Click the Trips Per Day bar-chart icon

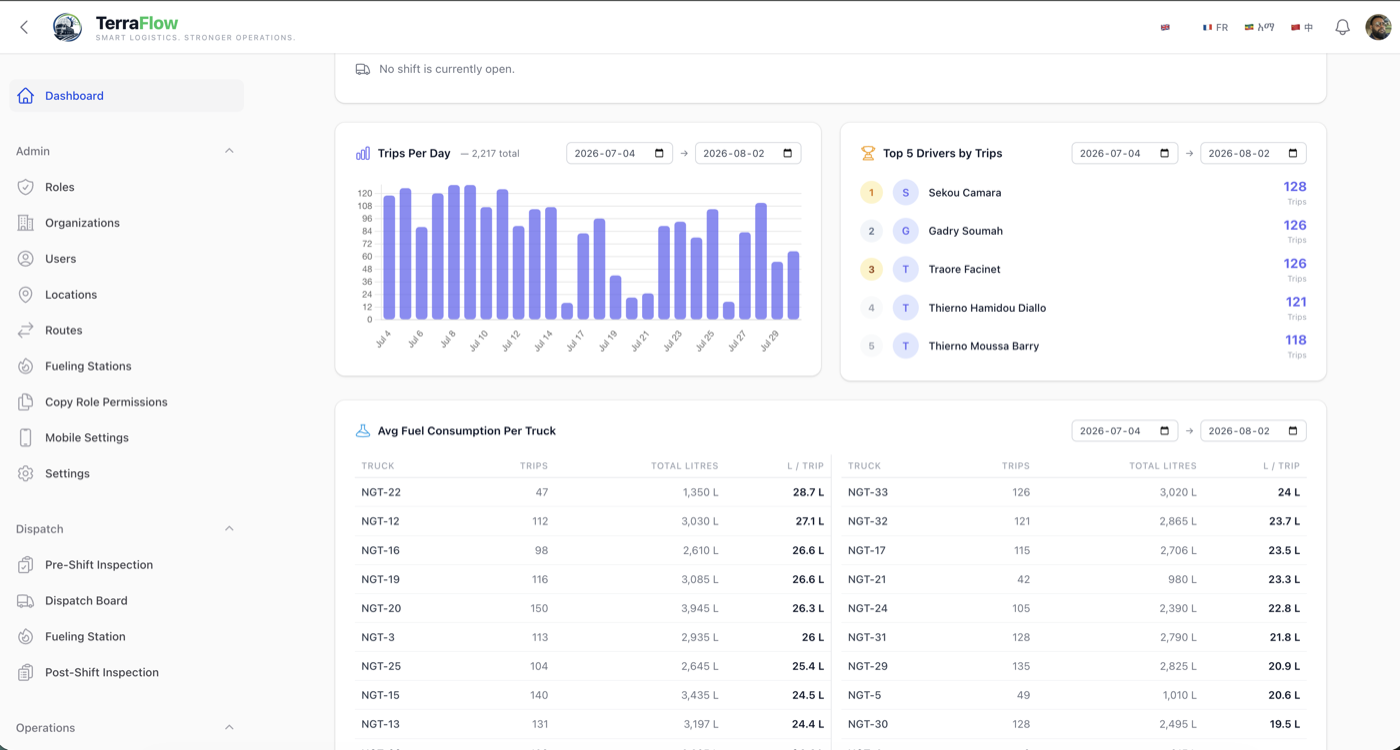point(363,153)
